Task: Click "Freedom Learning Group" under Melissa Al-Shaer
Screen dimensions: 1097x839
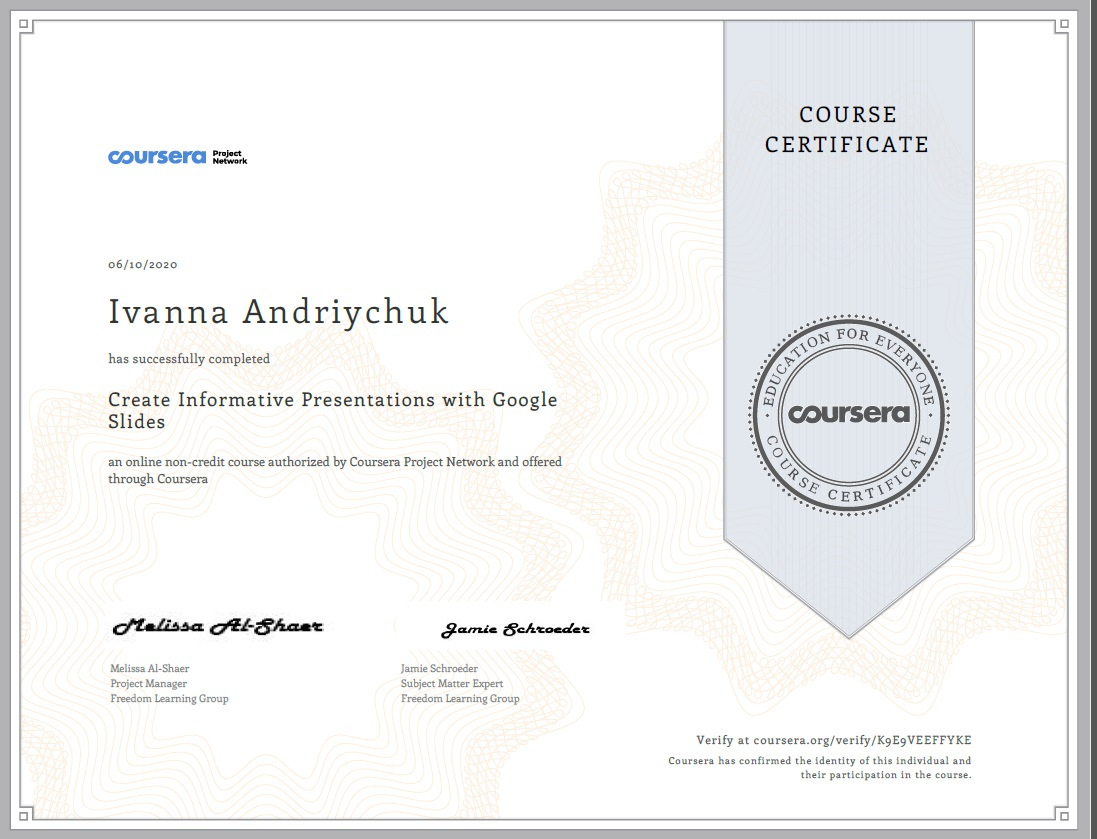Action: pyautogui.click(x=169, y=698)
